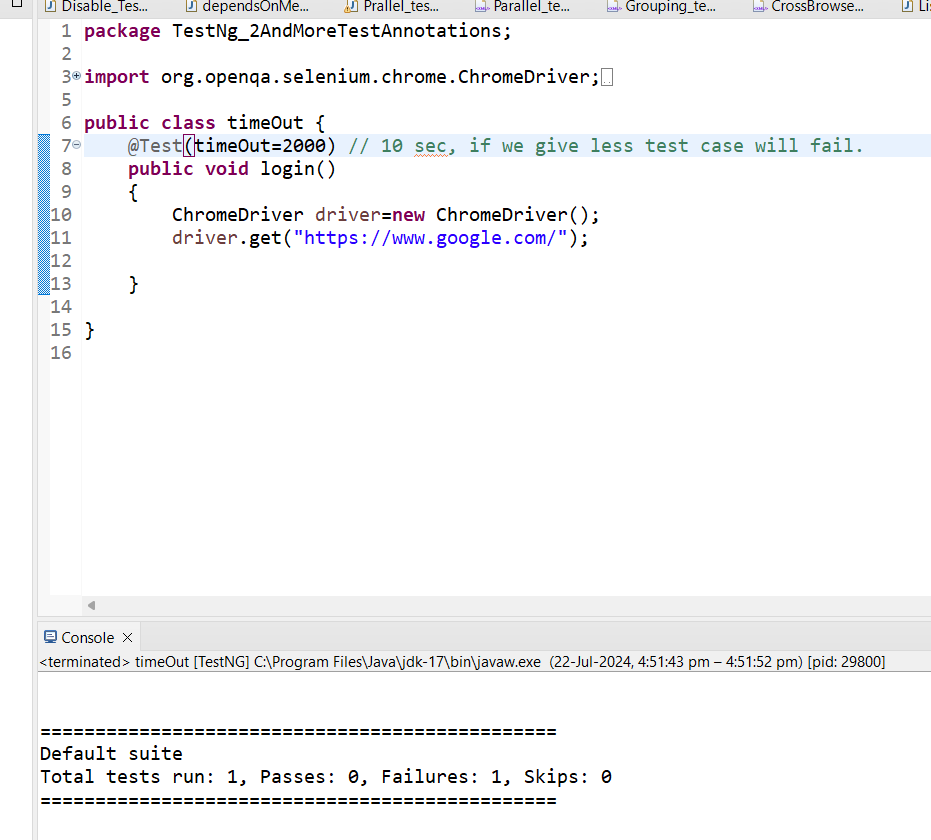The image size is (931, 840).
Task: Click the horizontal scrollbar left arrow
Action: coord(91,606)
